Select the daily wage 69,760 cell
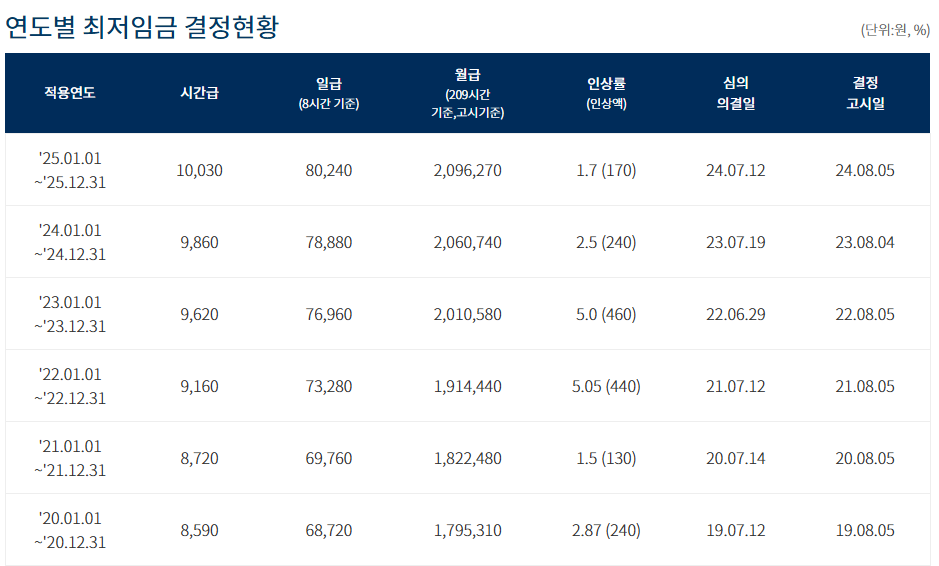939x566 pixels. click(x=329, y=458)
